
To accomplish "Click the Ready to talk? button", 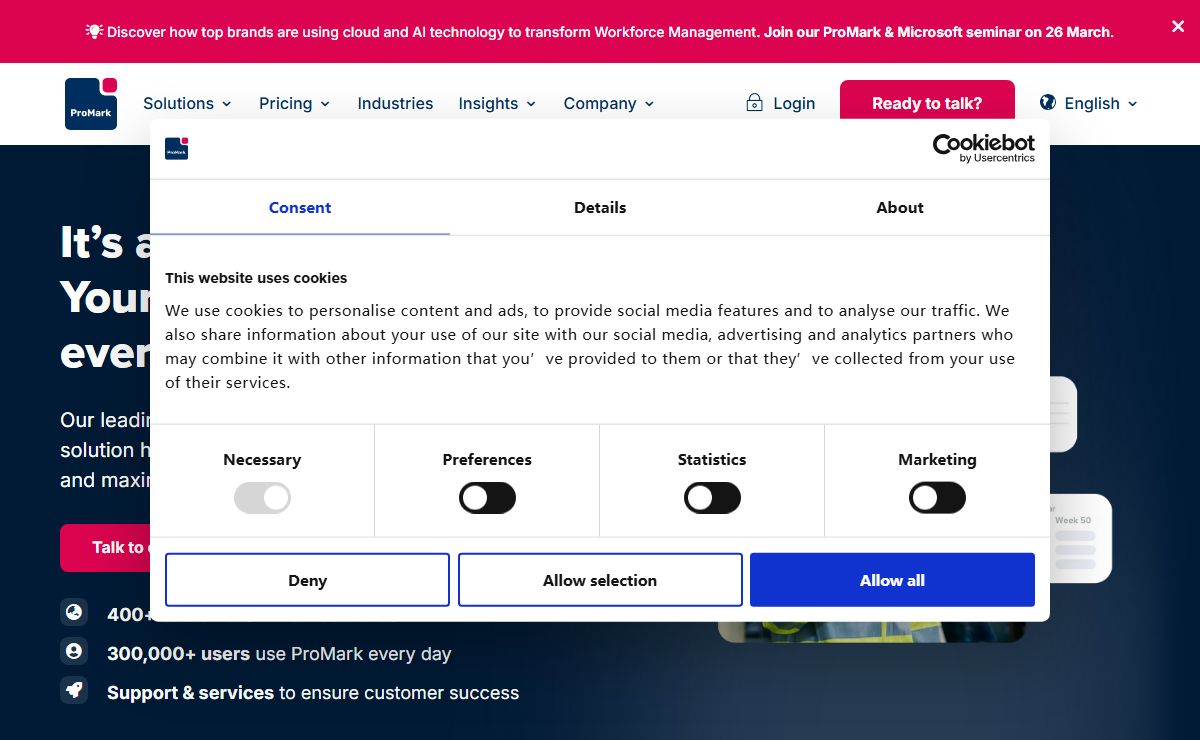I will [927, 103].
